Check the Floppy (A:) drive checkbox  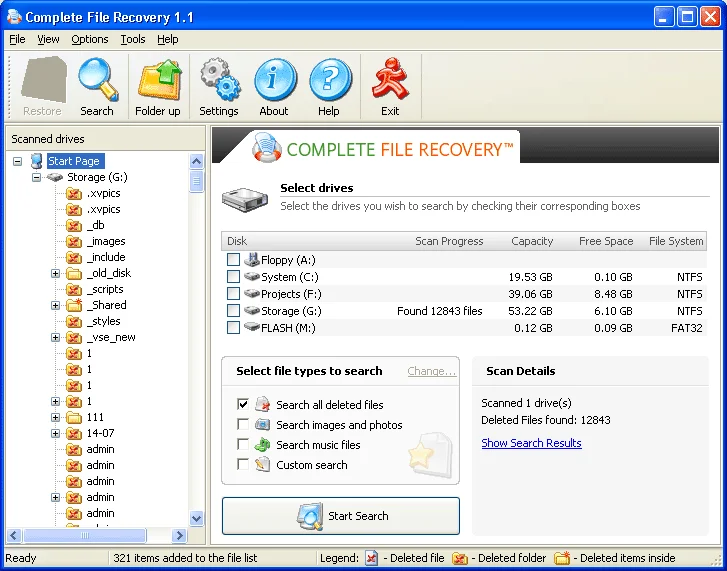click(233, 260)
